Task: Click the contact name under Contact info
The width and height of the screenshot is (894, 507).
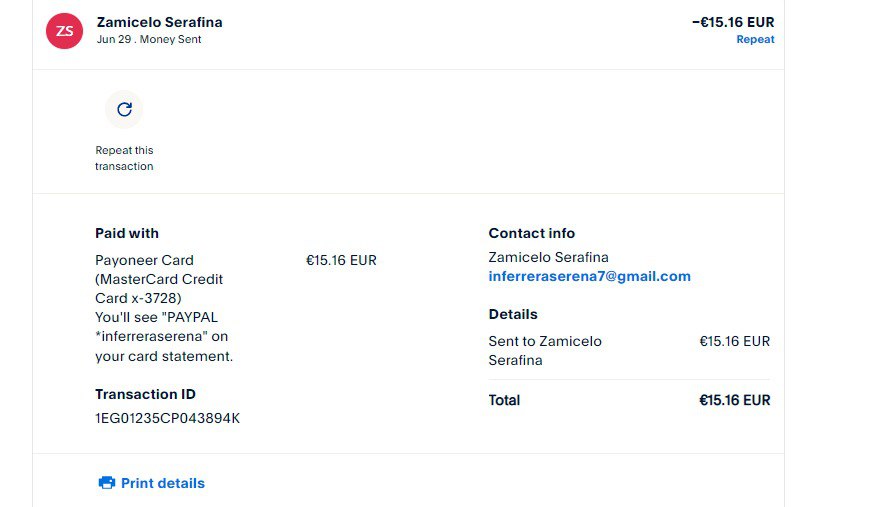Action: 548,257
